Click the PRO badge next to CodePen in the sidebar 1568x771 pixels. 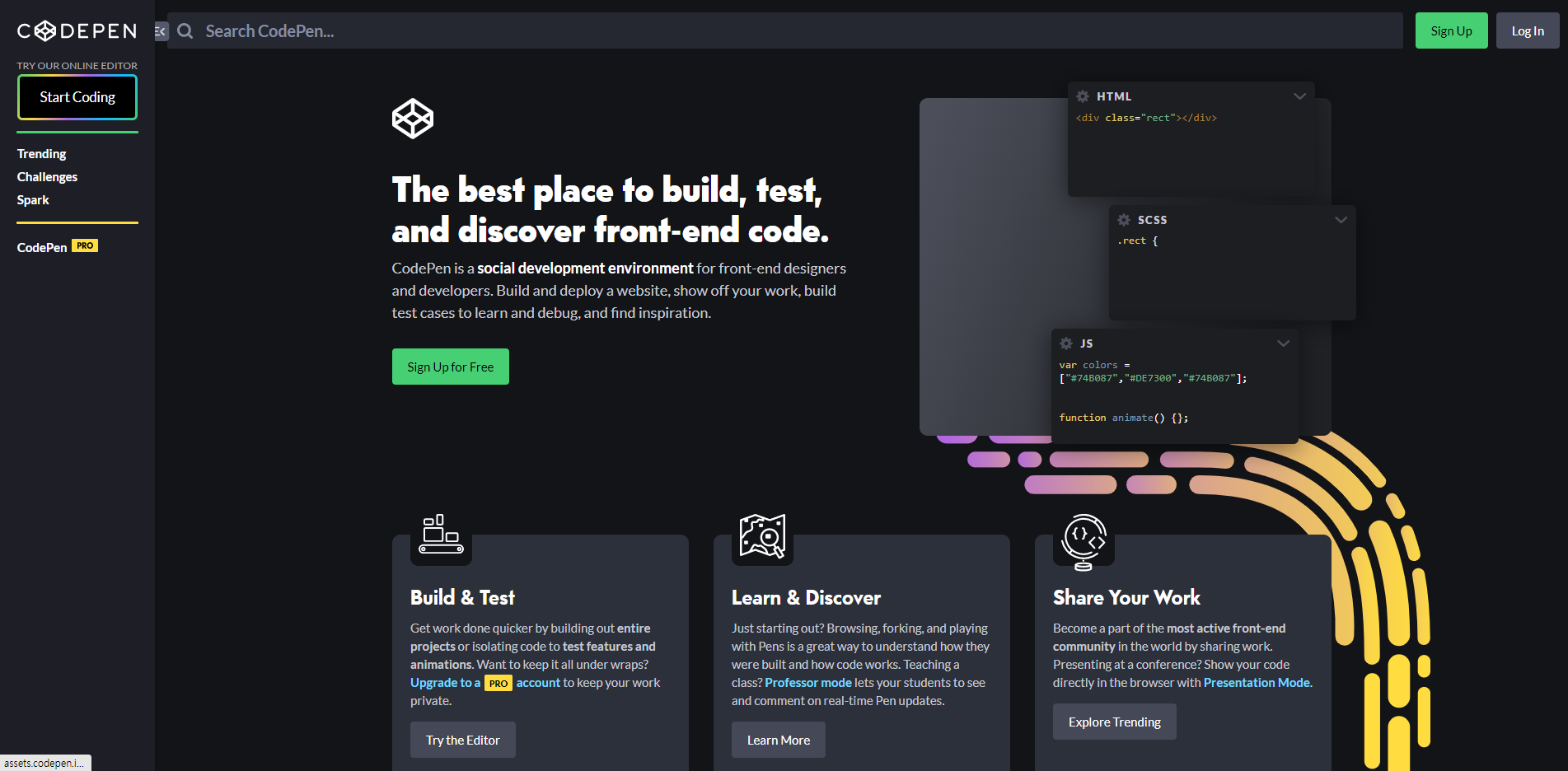[85, 245]
